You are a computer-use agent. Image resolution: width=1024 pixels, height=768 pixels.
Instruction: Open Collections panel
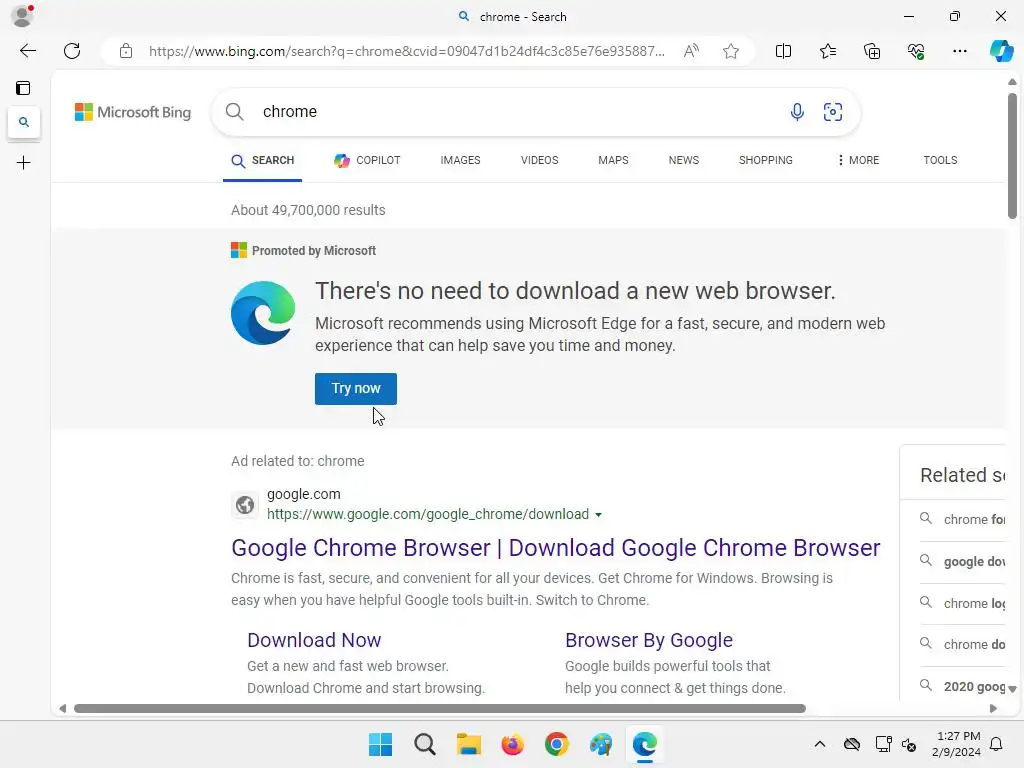click(872, 51)
